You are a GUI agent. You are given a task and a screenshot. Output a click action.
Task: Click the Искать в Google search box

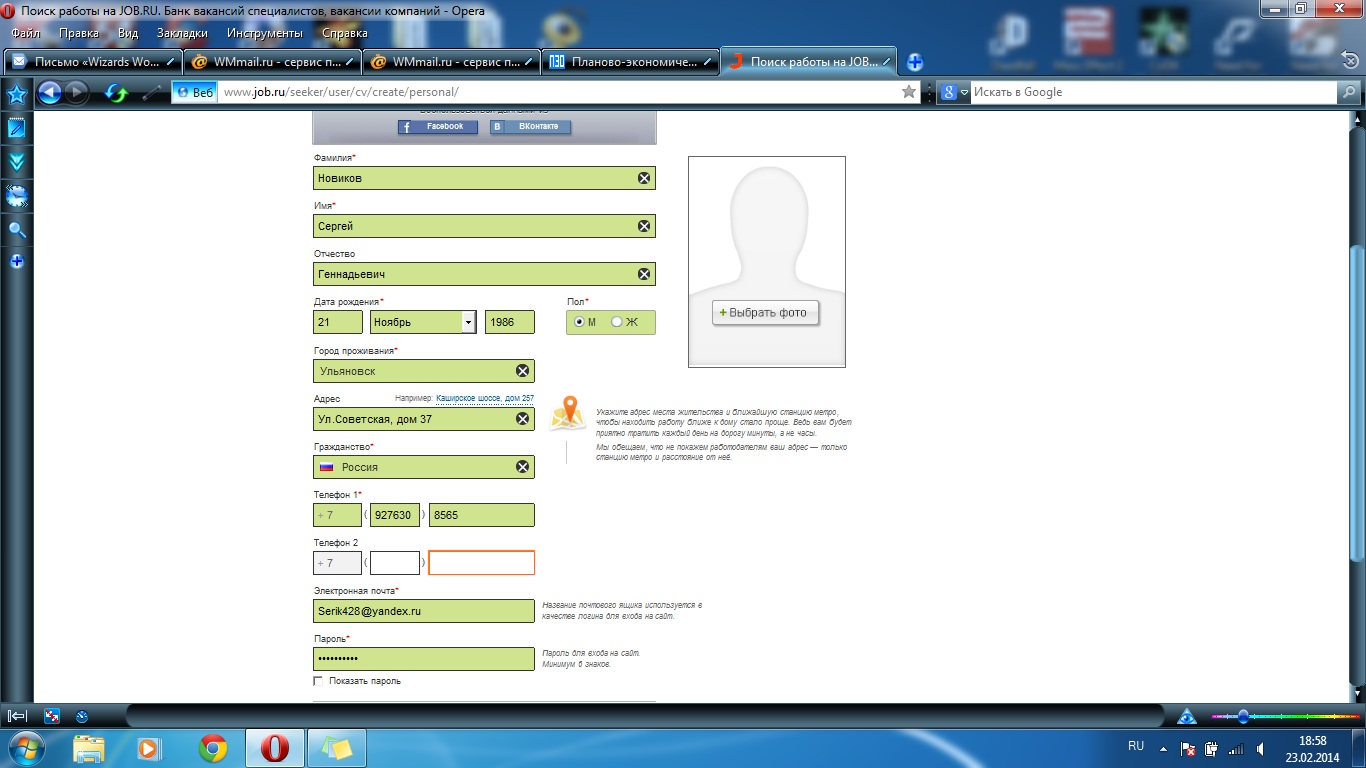pos(1155,92)
